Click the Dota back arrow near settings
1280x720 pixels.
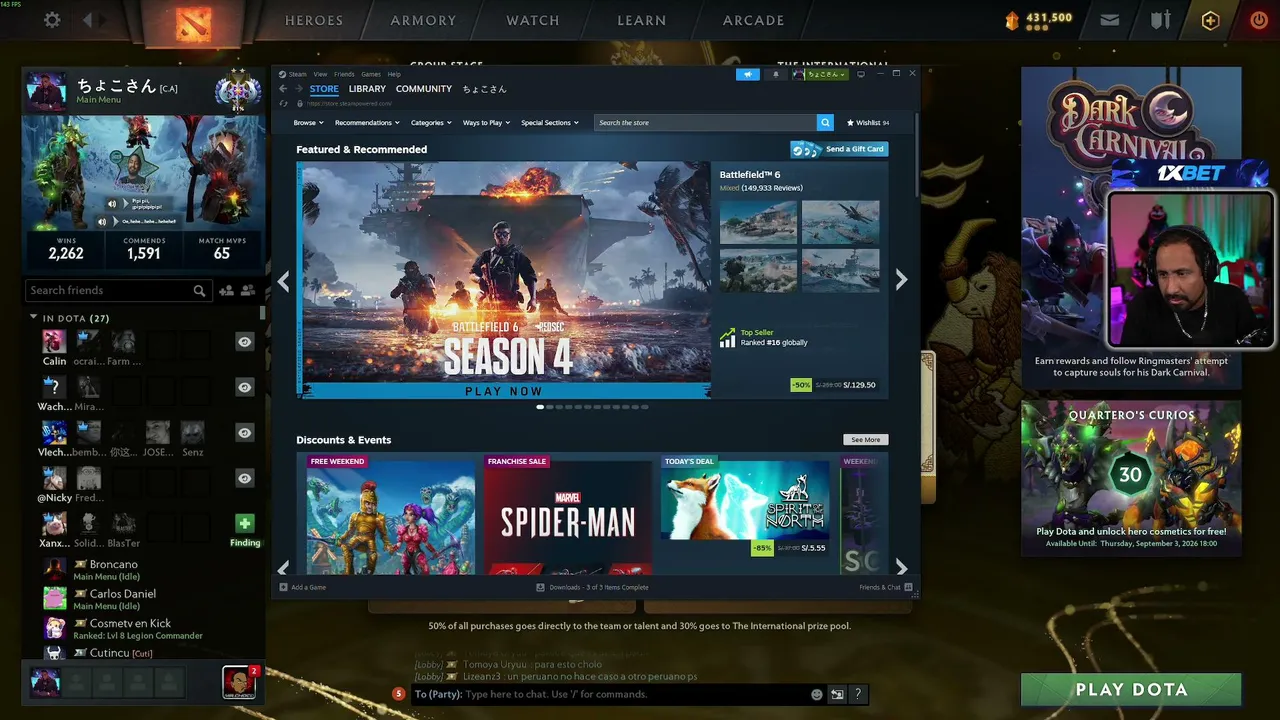87,20
